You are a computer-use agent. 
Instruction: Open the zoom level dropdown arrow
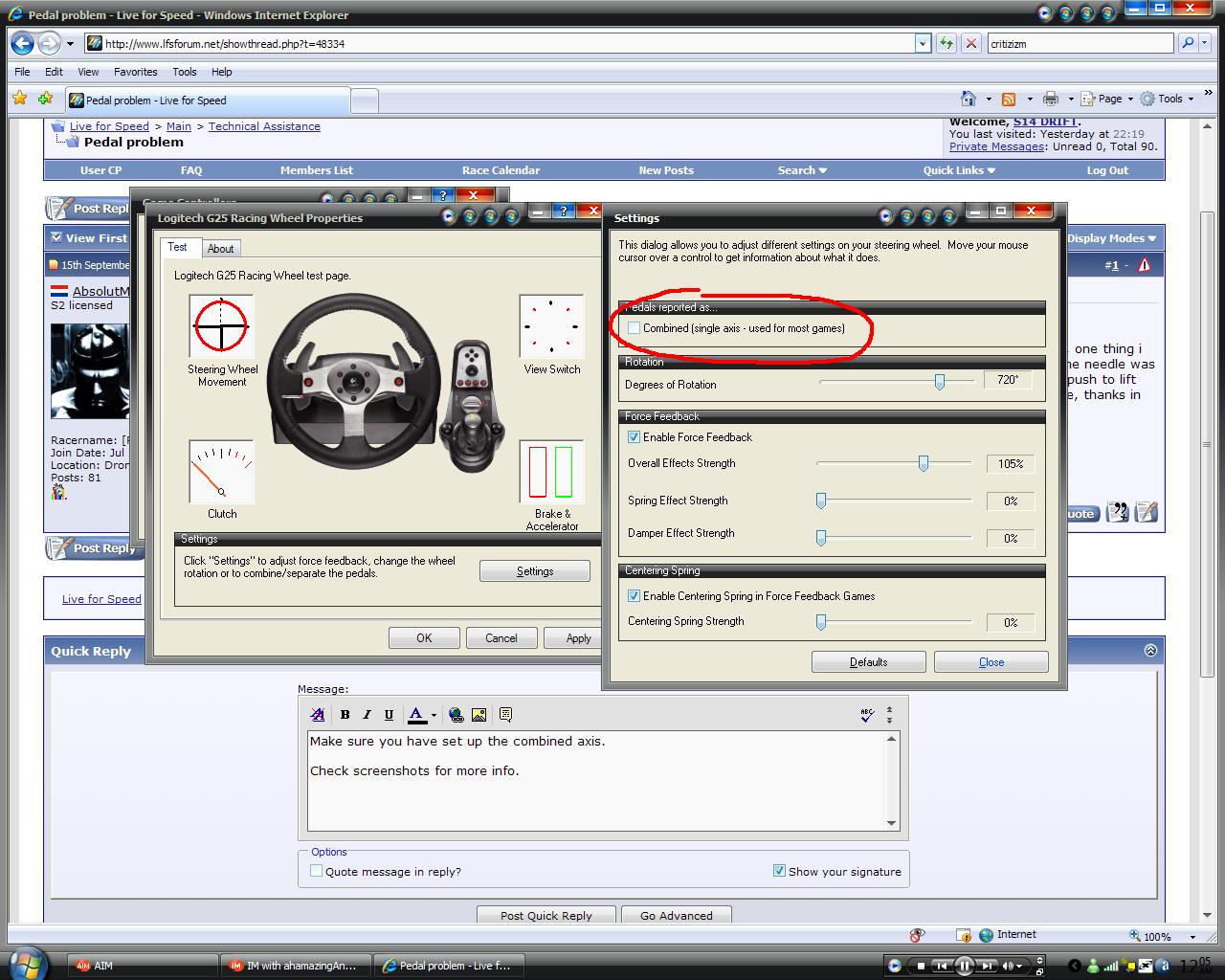[1192, 937]
